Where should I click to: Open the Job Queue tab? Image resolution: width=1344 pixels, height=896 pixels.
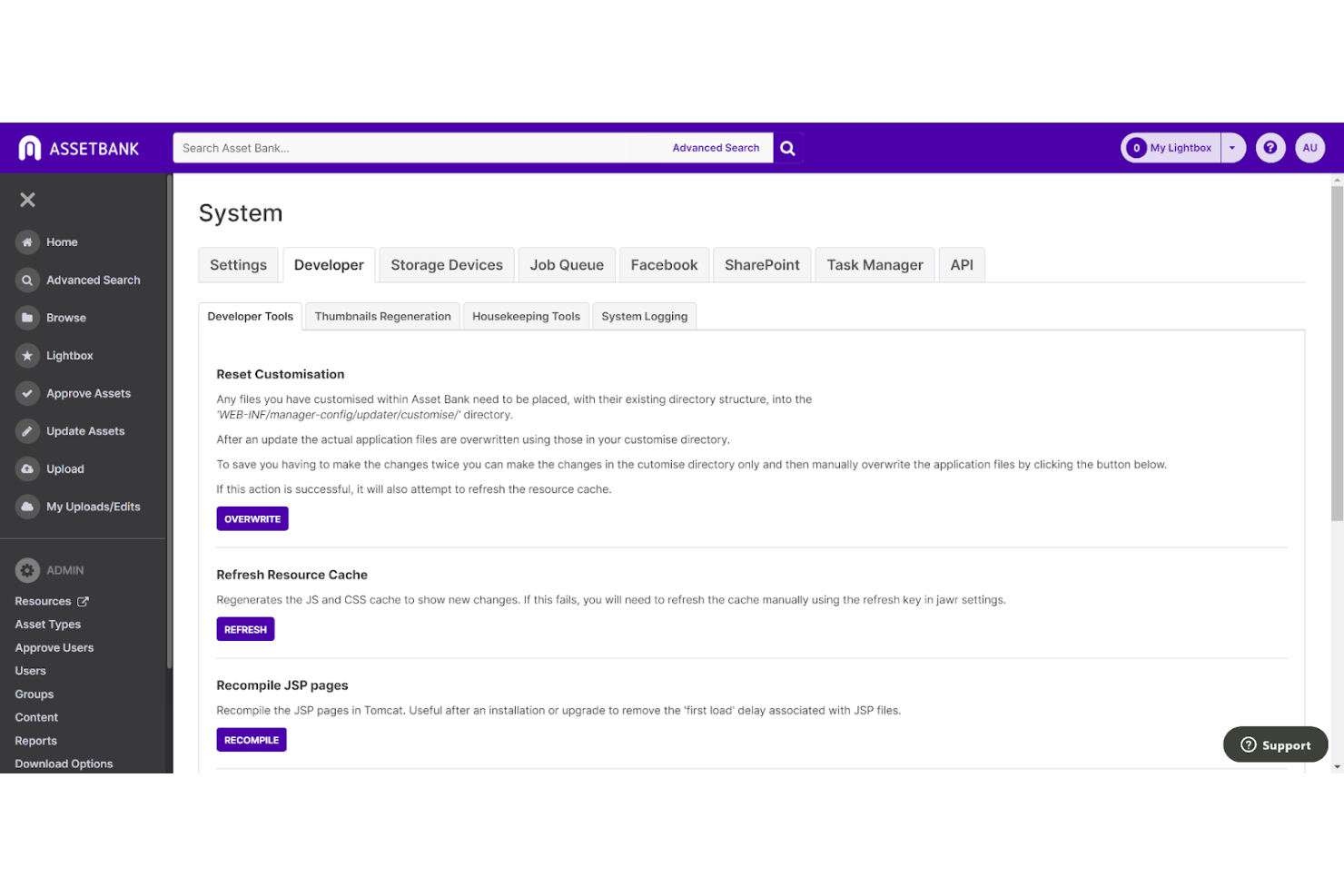tap(567, 265)
